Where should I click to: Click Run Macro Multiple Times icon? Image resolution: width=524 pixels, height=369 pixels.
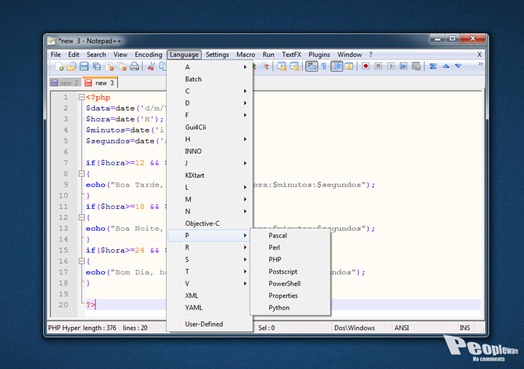[x=403, y=66]
